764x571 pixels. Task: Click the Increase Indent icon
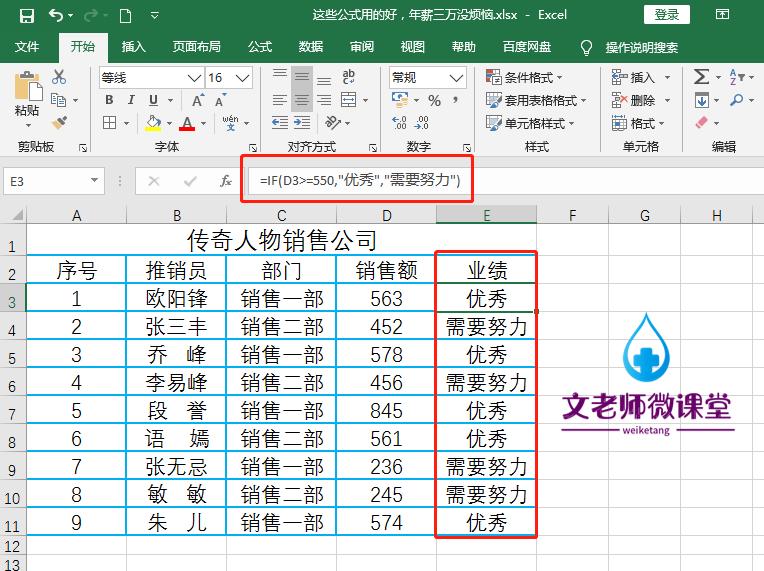coord(302,122)
